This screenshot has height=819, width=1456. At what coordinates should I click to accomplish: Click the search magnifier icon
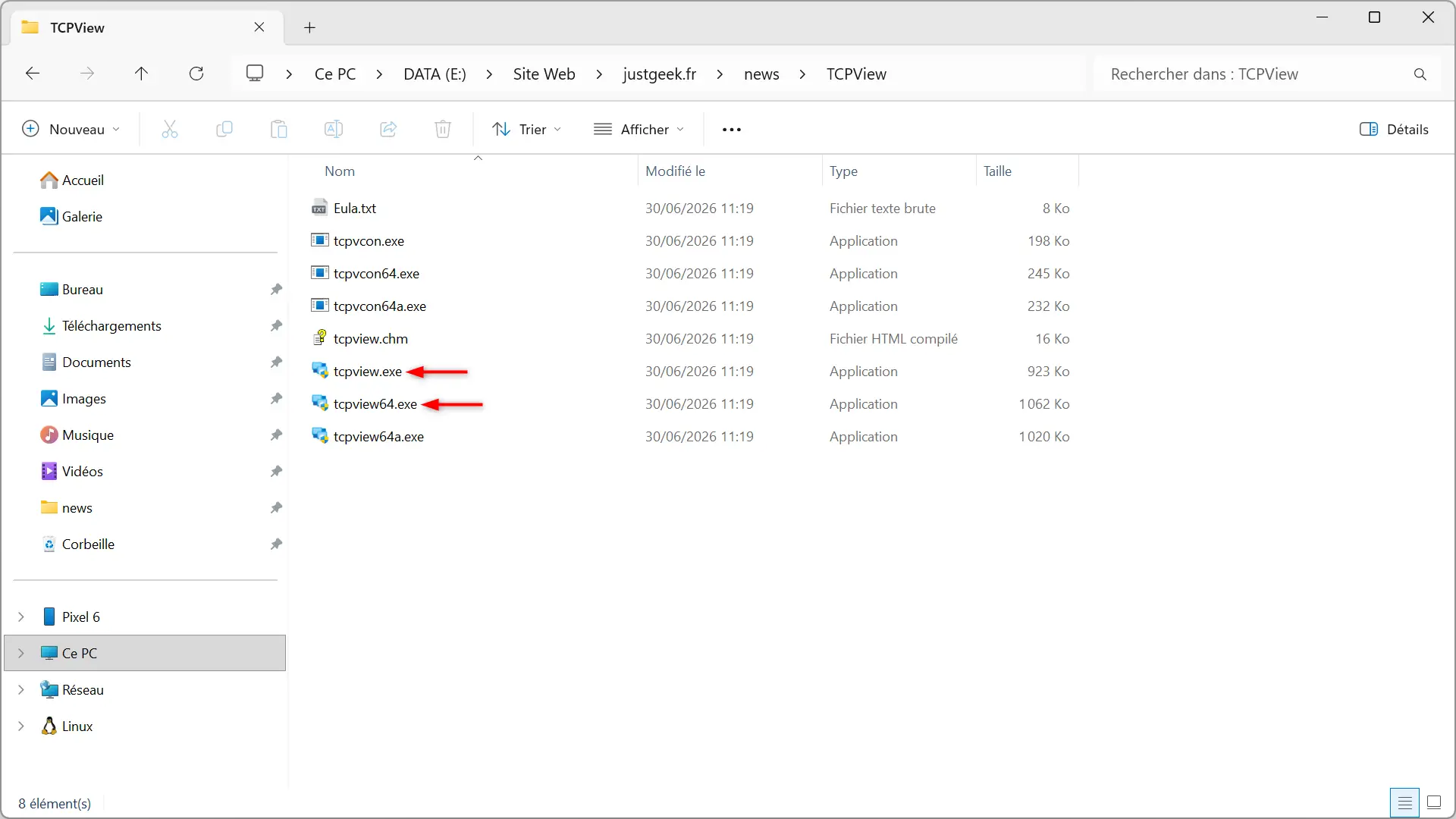point(1420,74)
